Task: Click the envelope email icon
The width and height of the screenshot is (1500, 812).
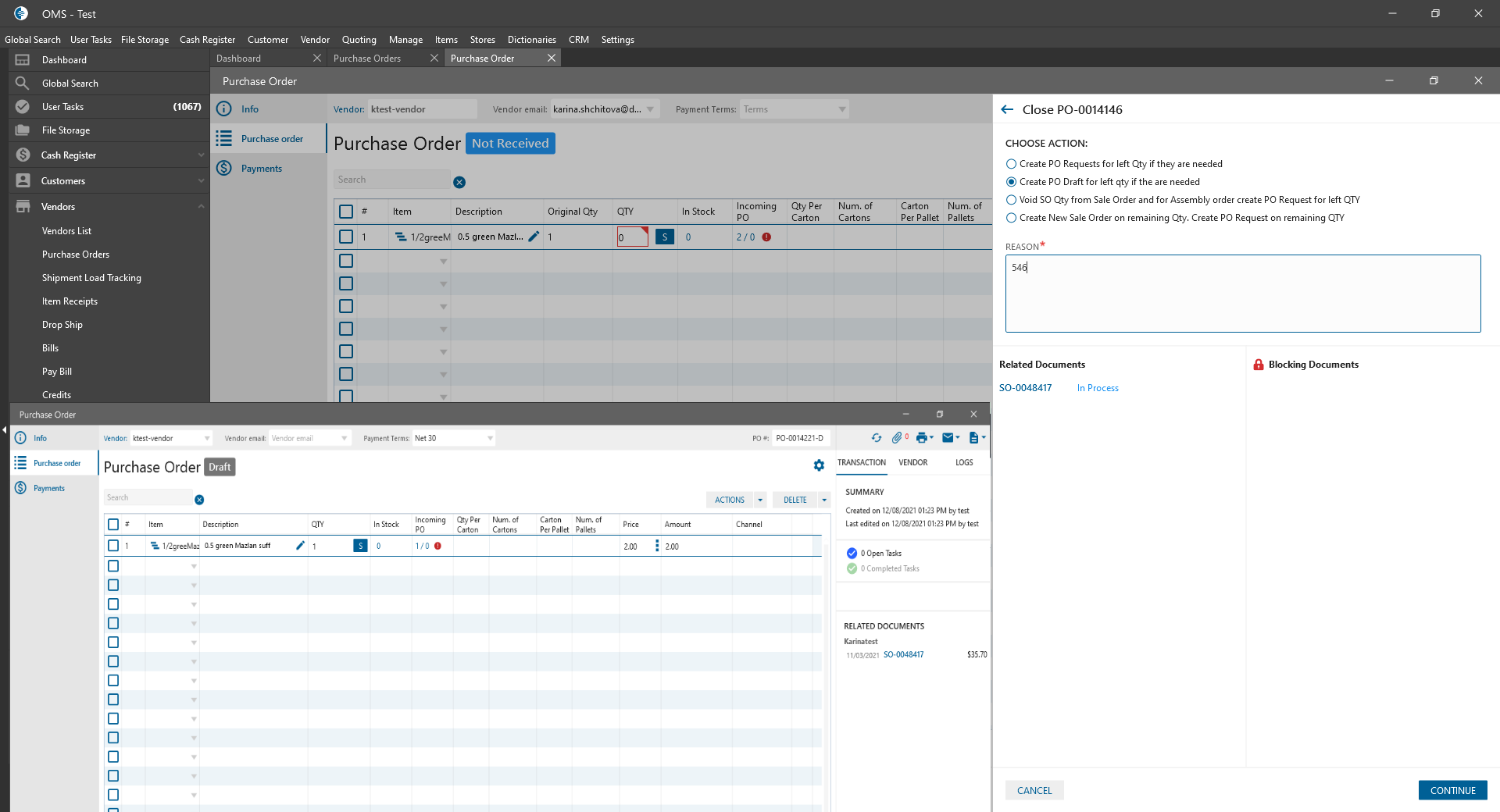Action: [948, 438]
